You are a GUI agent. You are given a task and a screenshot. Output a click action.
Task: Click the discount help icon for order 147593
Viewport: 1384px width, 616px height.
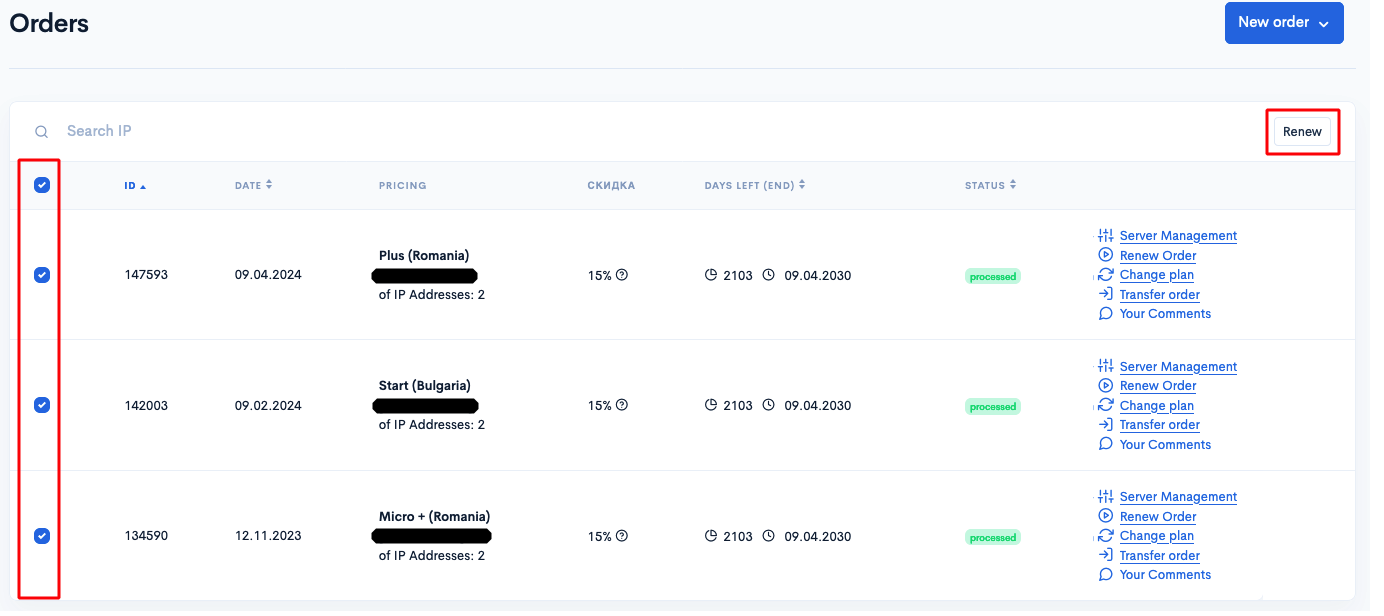[622, 275]
